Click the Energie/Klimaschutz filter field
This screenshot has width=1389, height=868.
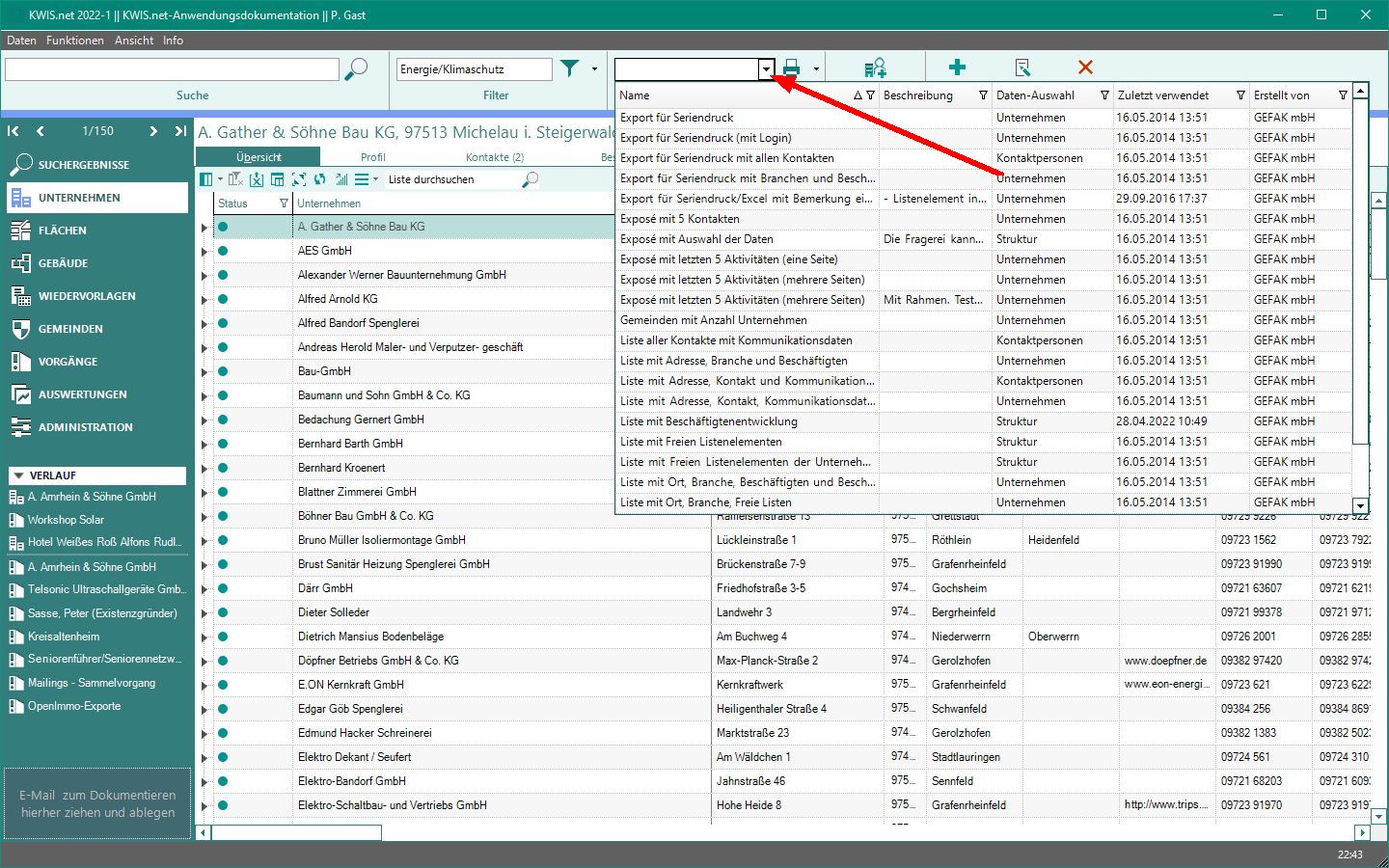474,69
